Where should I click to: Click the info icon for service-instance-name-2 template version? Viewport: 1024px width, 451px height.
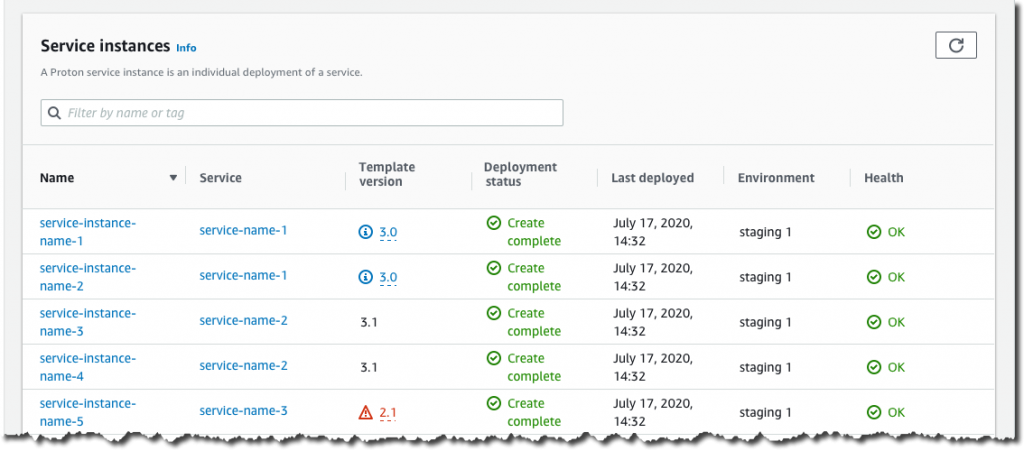tap(365, 277)
